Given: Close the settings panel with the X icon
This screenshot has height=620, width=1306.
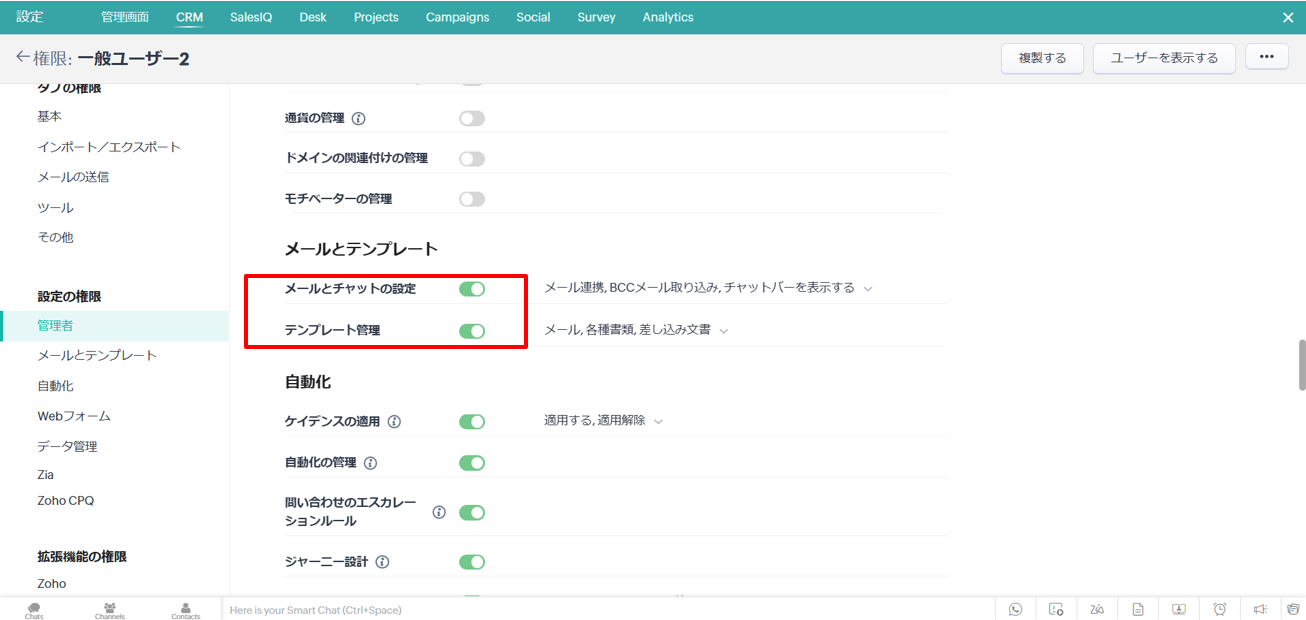Looking at the screenshot, I should (1288, 17).
